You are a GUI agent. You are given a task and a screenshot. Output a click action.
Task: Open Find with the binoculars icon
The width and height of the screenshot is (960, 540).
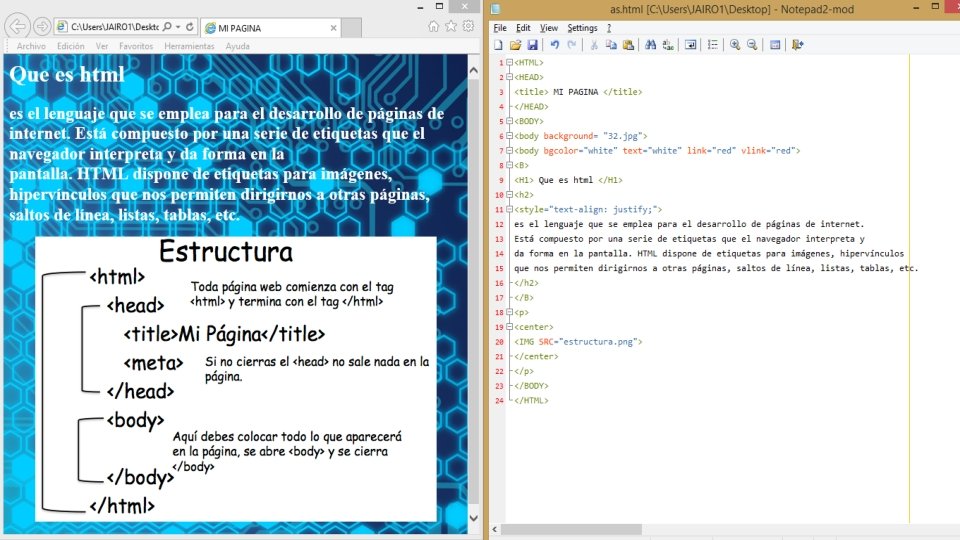click(x=650, y=45)
